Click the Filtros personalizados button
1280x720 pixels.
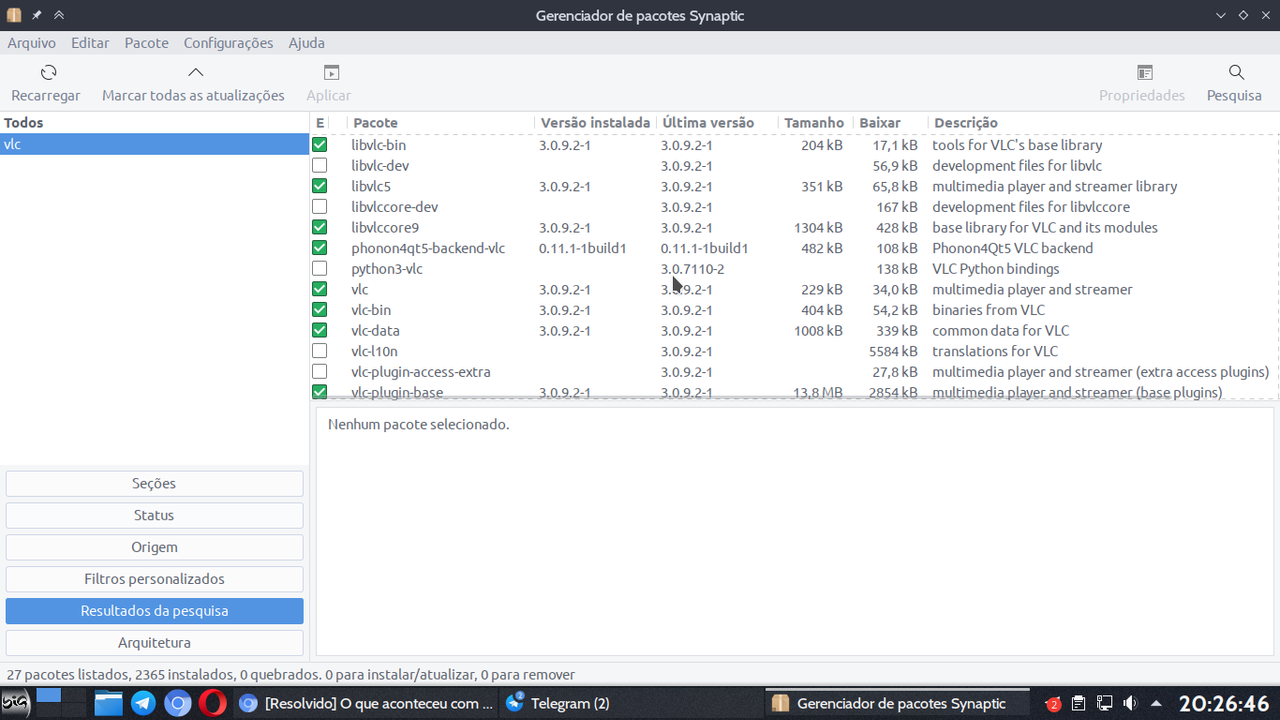154,579
